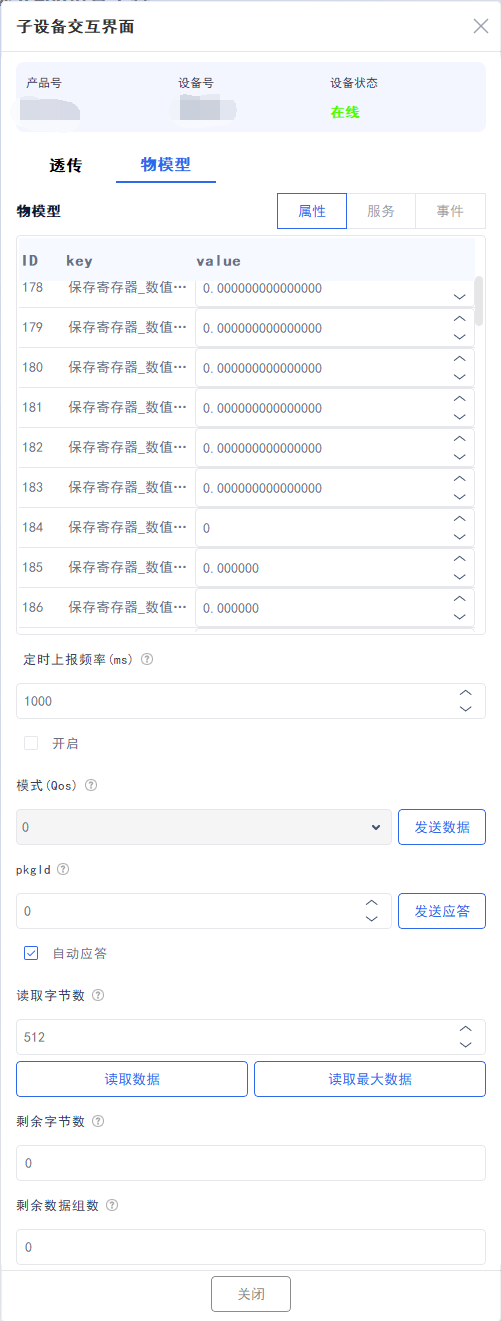Switch to the 透传 tab
Screen dimensions: 501x1321
(66, 165)
